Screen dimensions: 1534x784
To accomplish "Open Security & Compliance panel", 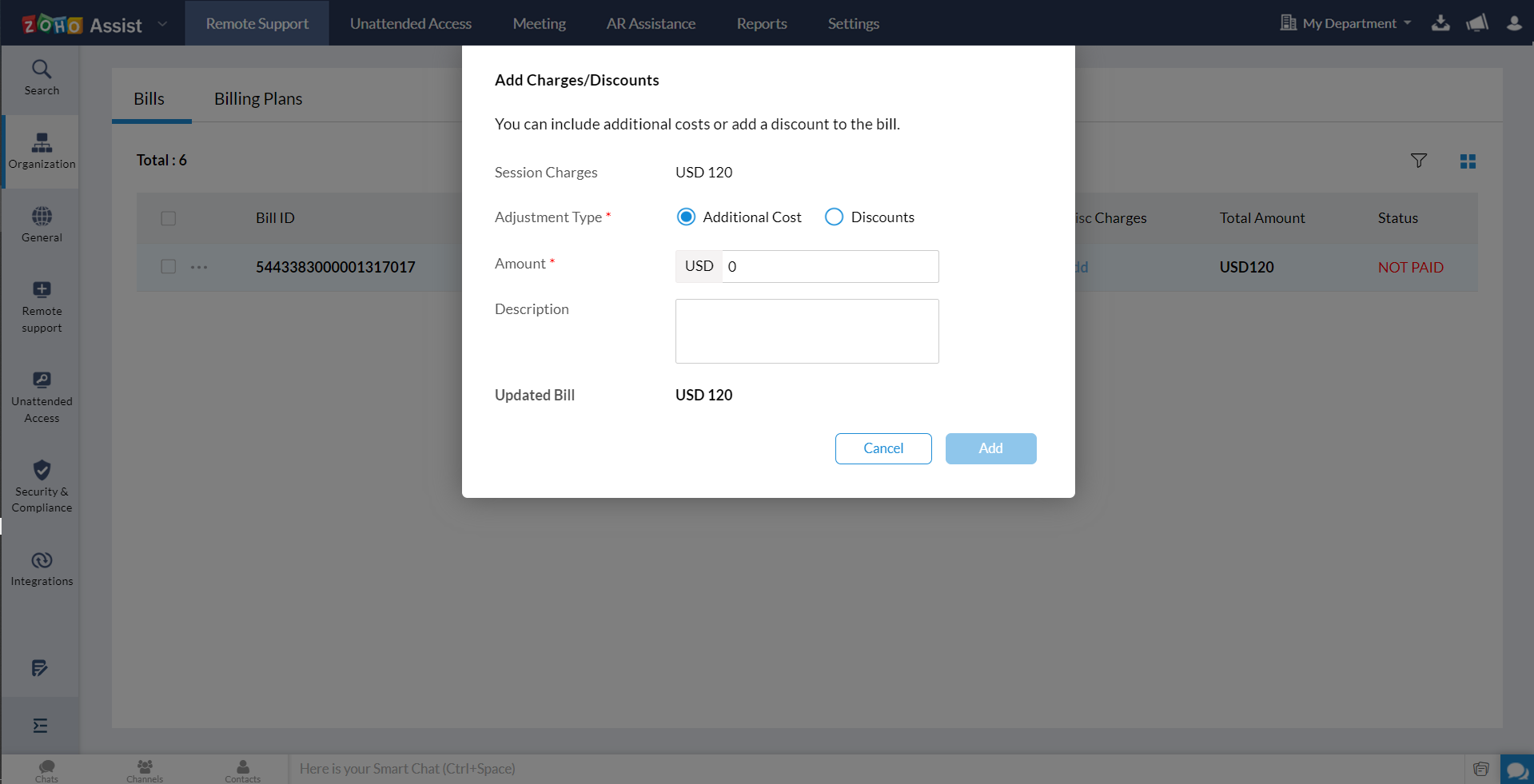I will [x=41, y=486].
